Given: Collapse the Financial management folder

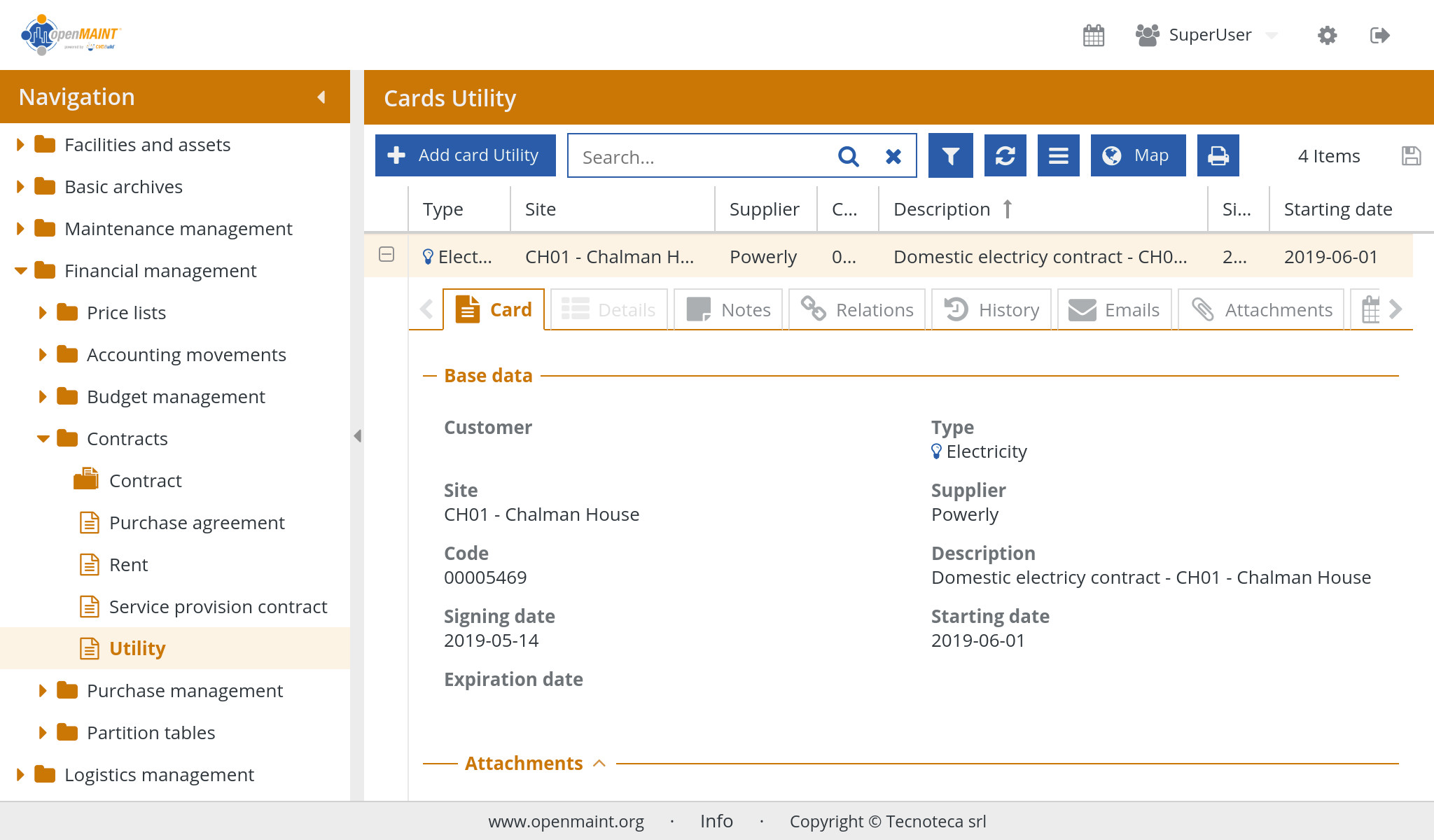Looking at the screenshot, I should click(20, 271).
